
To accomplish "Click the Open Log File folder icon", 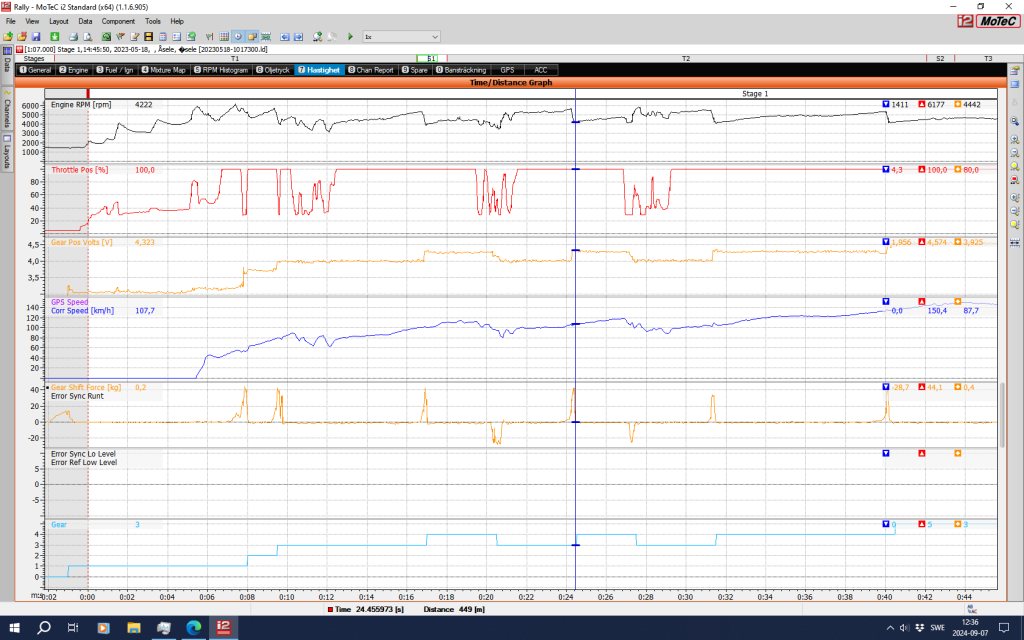I will point(8,37).
